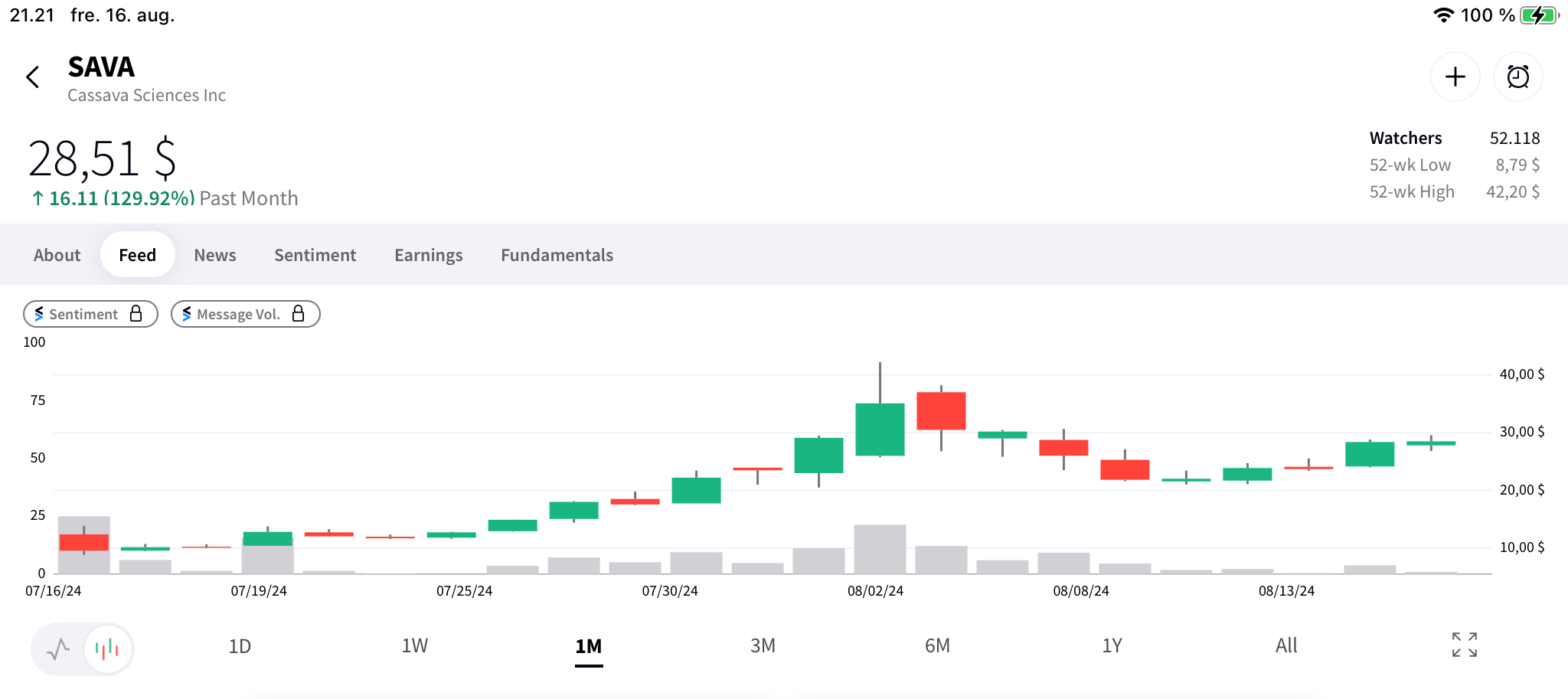Tap the red 07/16/24 candlestick
Viewport: 1568px width, 699px height.
click(x=83, y=542)
